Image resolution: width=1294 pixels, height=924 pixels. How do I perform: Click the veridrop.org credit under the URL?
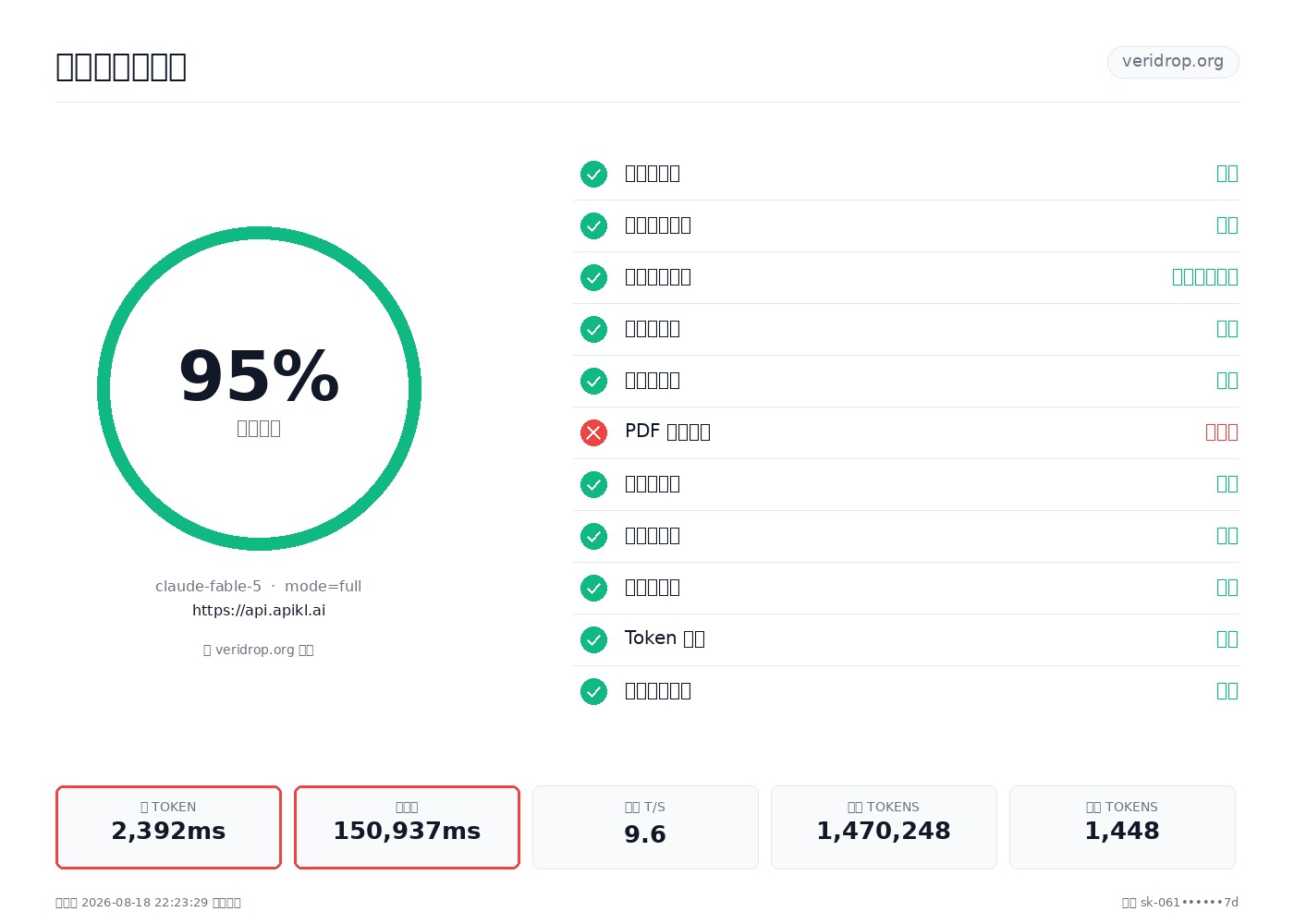click(259, 650)
